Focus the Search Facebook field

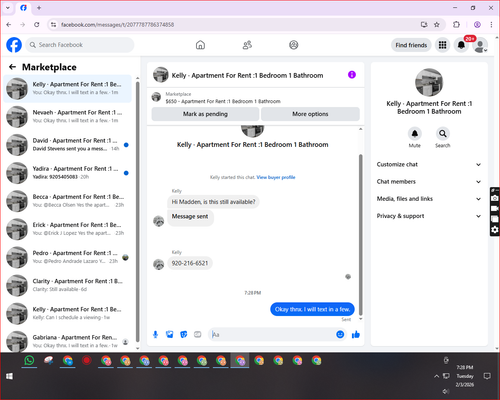pyautogui.click(x=80, y=45)
